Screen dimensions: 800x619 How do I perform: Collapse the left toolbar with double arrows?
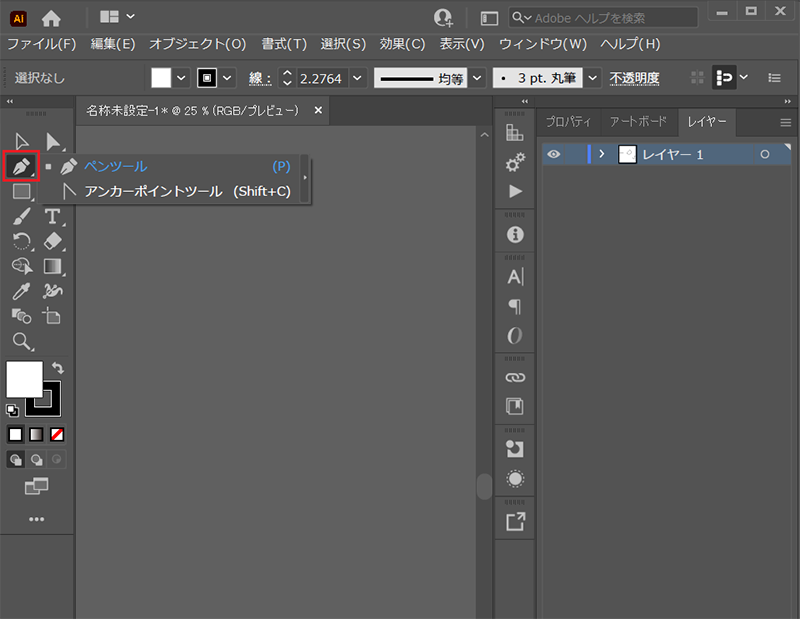coord(10,102)
